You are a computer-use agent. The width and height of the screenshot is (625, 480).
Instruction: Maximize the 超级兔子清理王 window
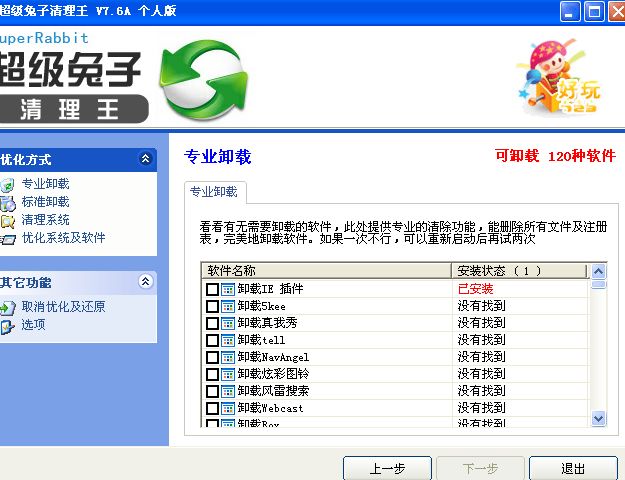coord(594,12)
